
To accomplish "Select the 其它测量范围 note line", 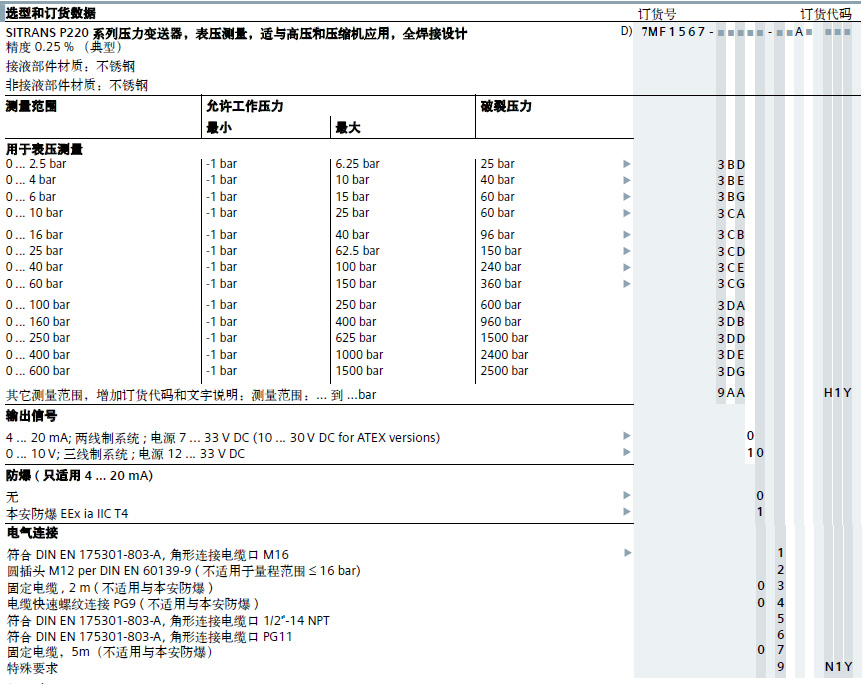I will pos(191,395).
